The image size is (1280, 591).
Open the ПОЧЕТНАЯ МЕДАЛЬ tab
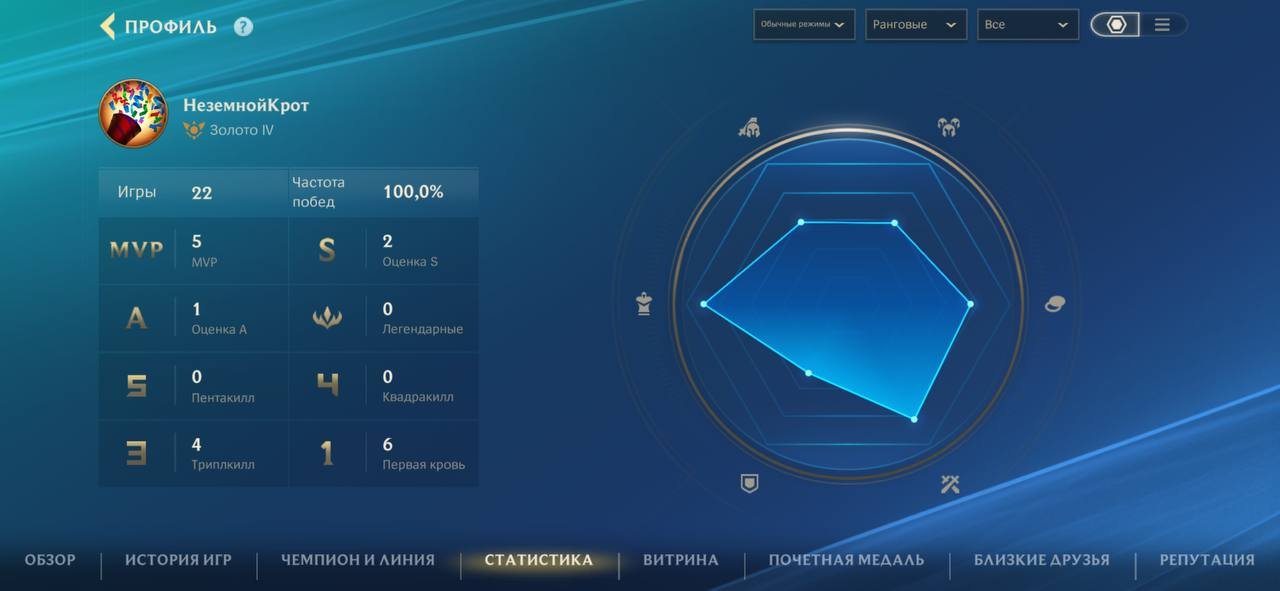coord(846,560)
